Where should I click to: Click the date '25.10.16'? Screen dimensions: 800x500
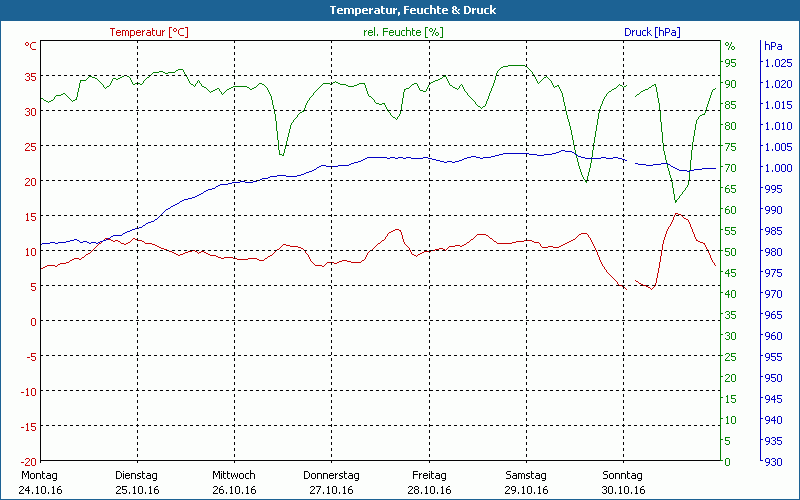(137, 490)
